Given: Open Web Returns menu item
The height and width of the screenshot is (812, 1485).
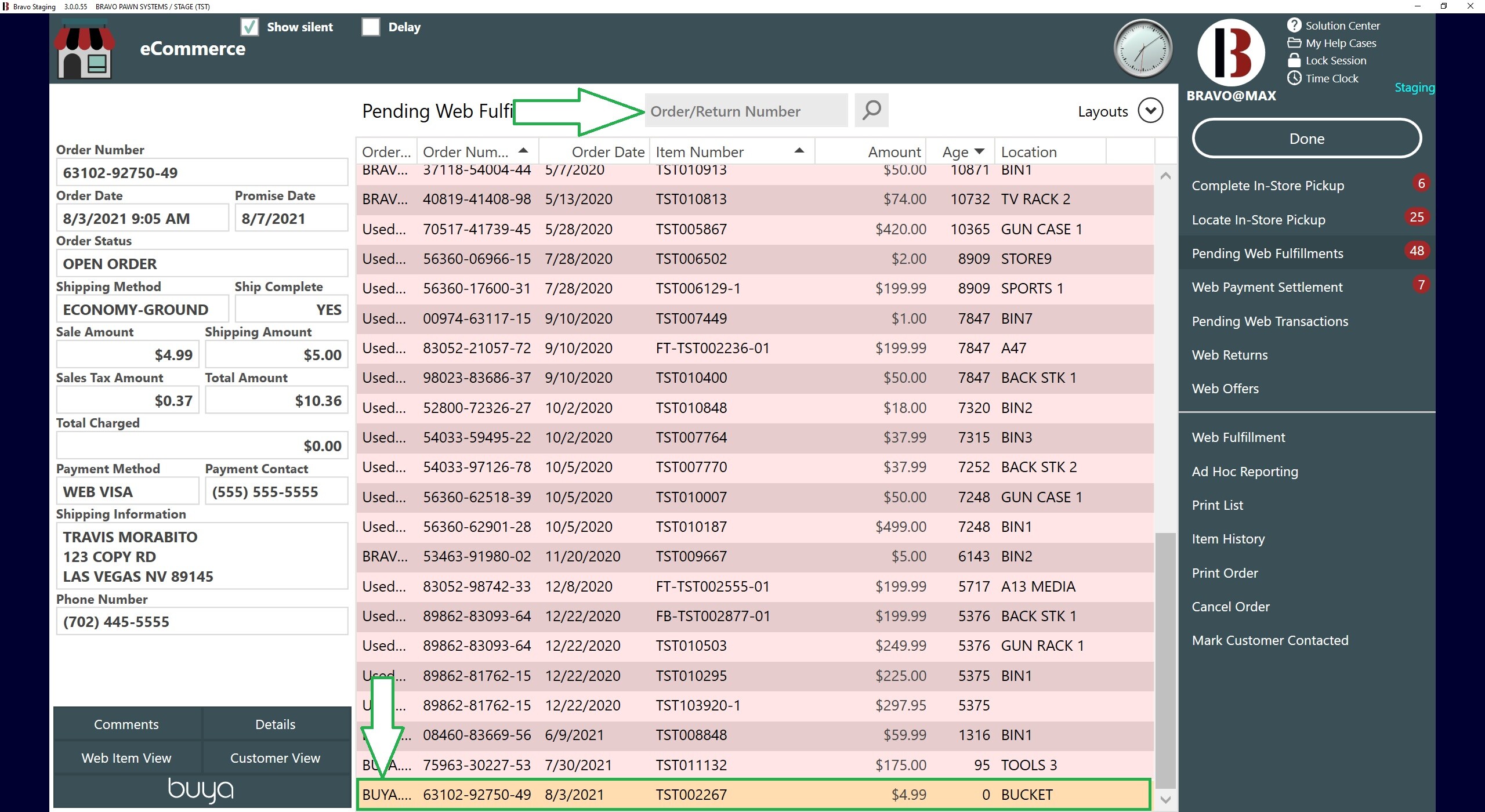Looking at the screenshot, I should click(x=1230, y=355).
